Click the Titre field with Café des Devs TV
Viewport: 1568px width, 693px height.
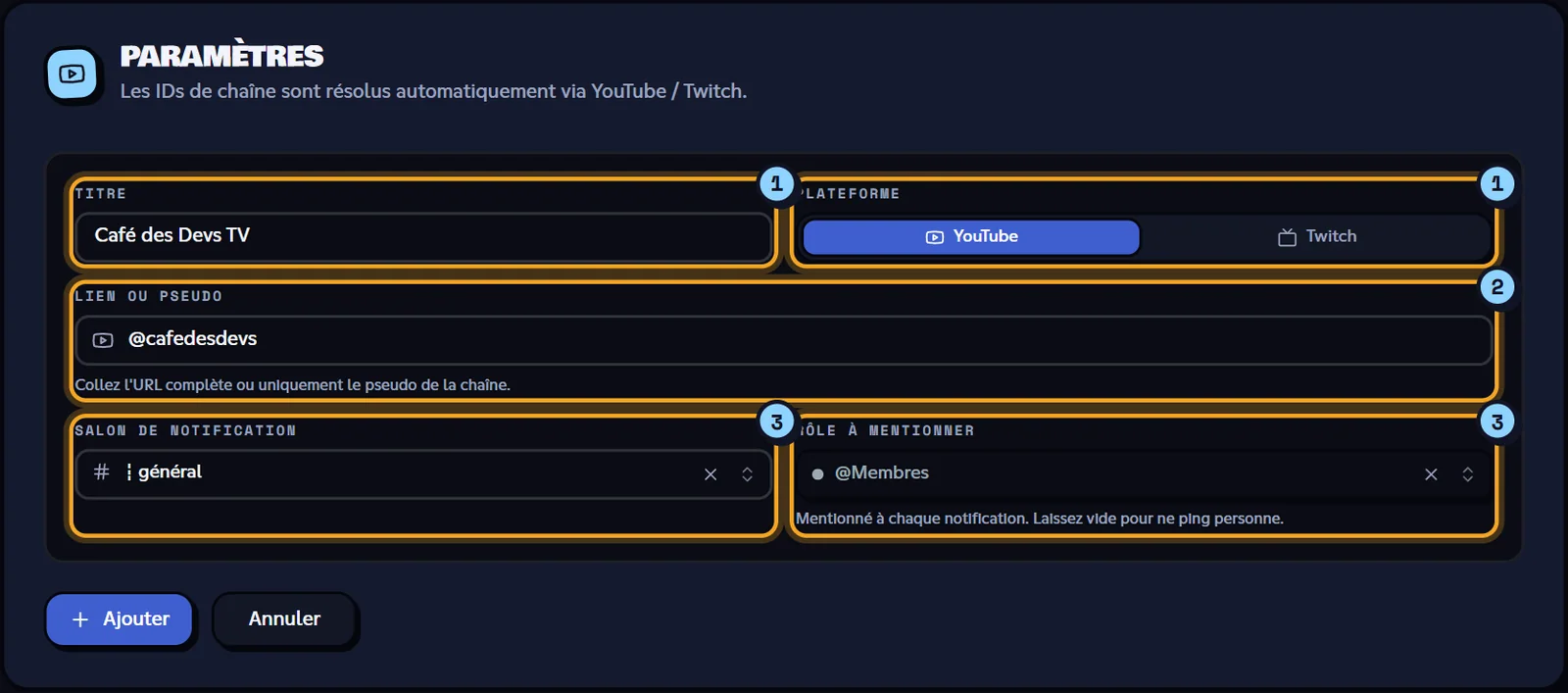(x=423, y=237)
